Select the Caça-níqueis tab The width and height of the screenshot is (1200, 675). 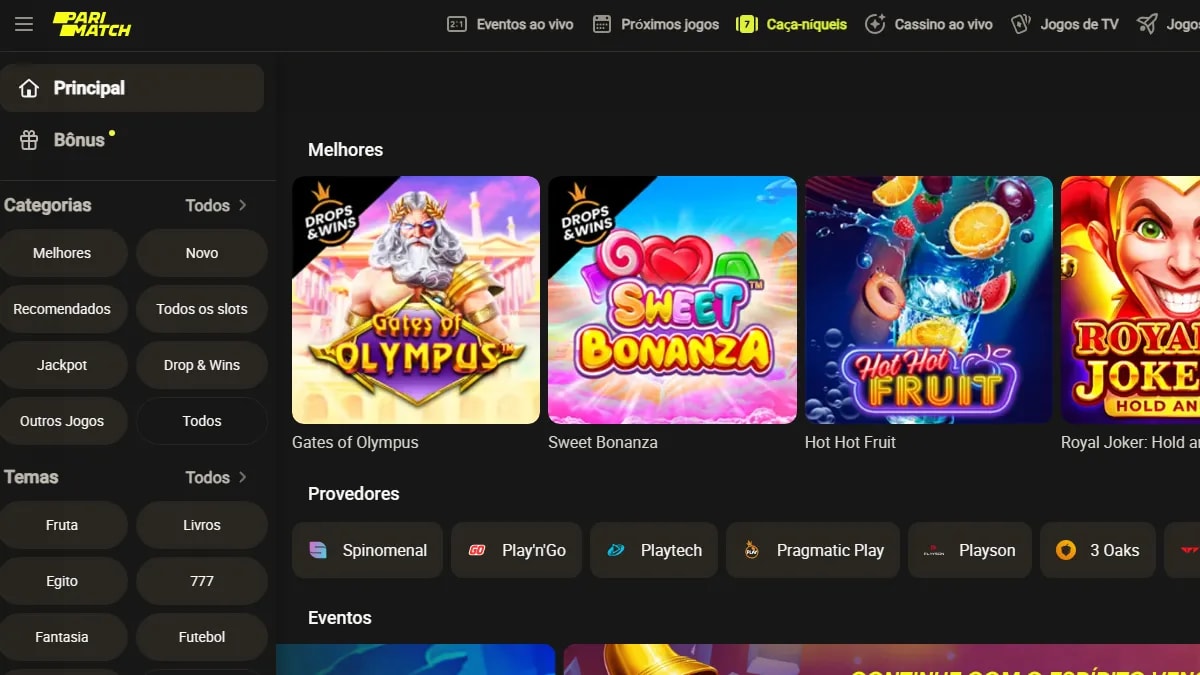[x=791, y=24]
